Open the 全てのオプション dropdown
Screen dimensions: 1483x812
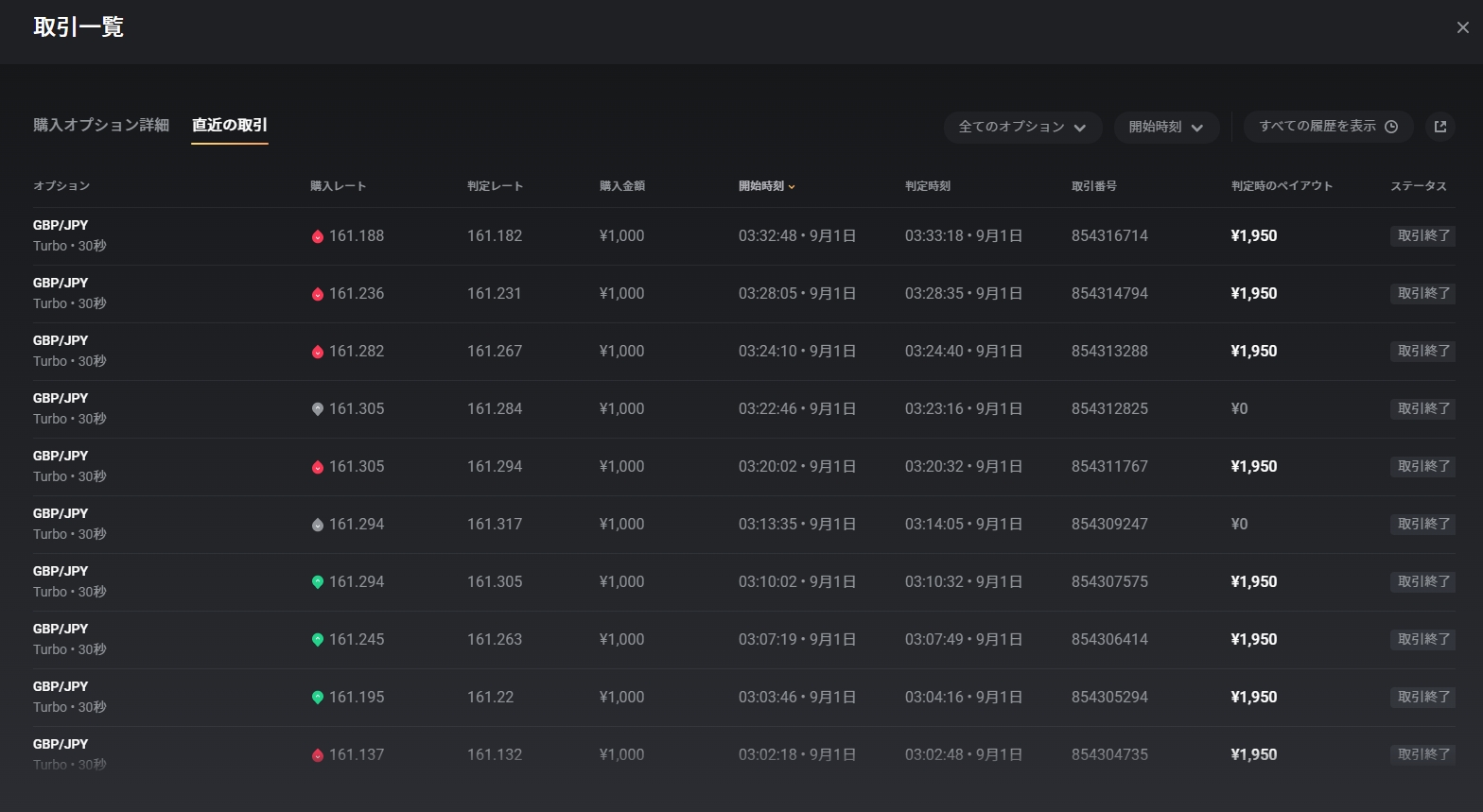pyautogui.click(x=1022, y=127)
